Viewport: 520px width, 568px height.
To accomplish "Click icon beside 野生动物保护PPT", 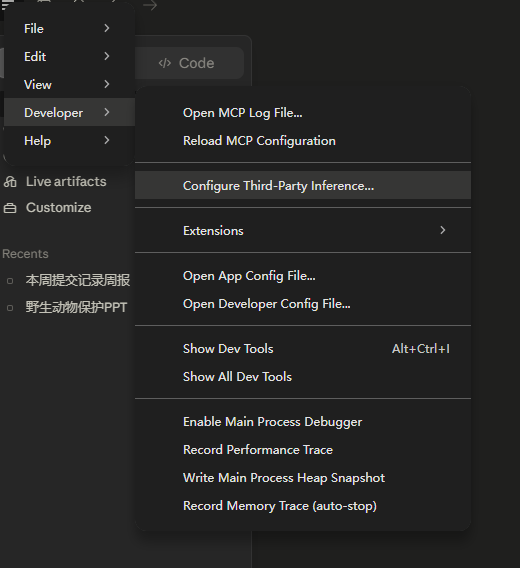I will tap(10, 308).
